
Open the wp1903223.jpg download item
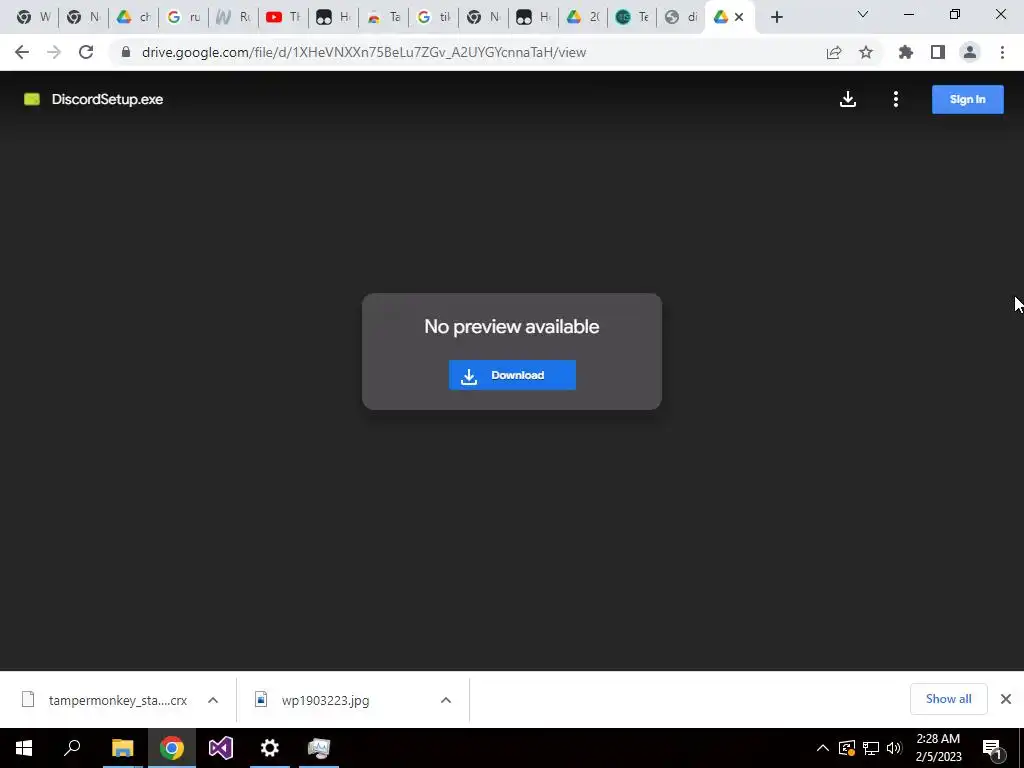(315, 700)
